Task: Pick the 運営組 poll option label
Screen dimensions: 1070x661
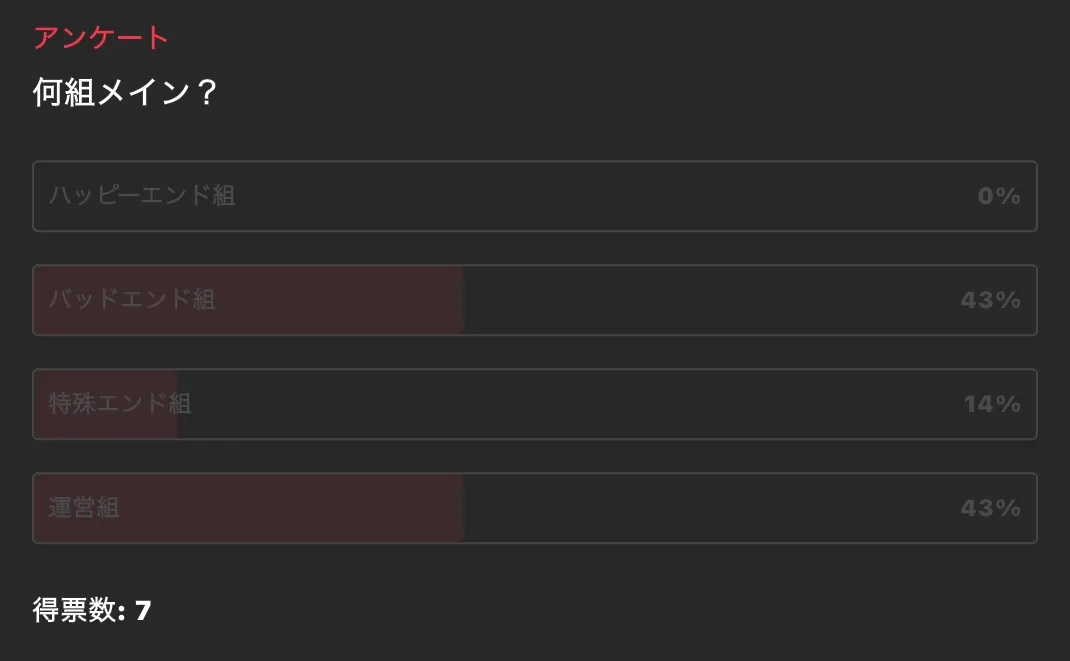Action: pos(84,508)
